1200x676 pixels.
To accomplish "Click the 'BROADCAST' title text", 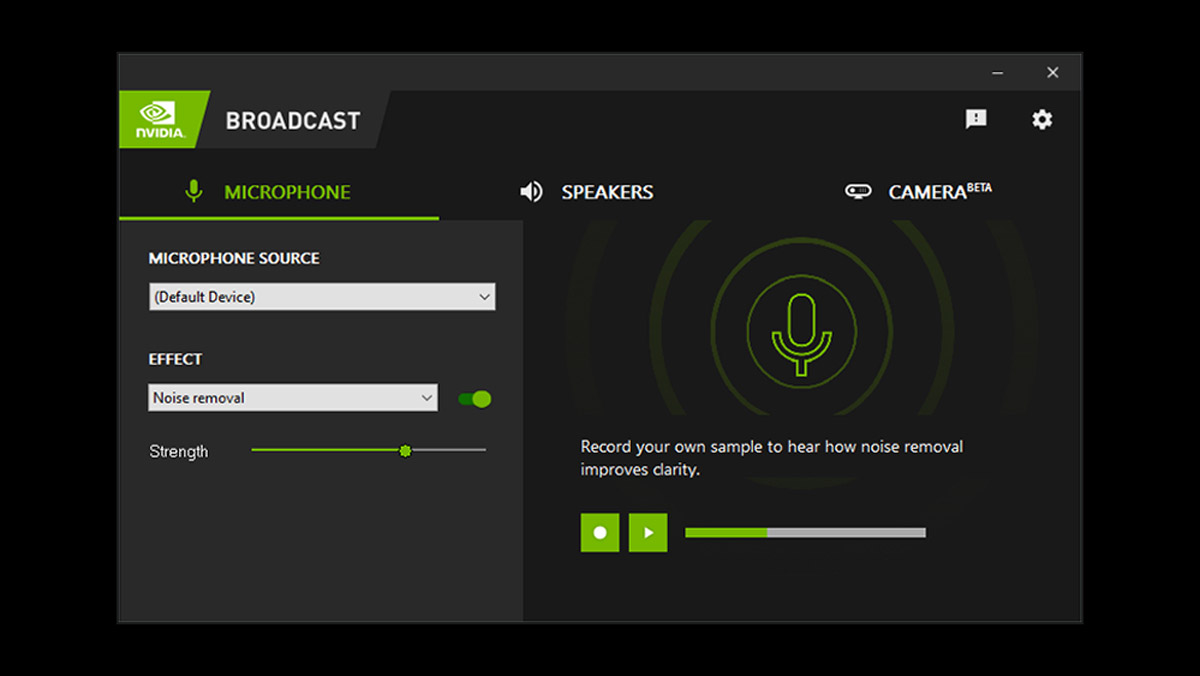I will click(x=293, y=121).
